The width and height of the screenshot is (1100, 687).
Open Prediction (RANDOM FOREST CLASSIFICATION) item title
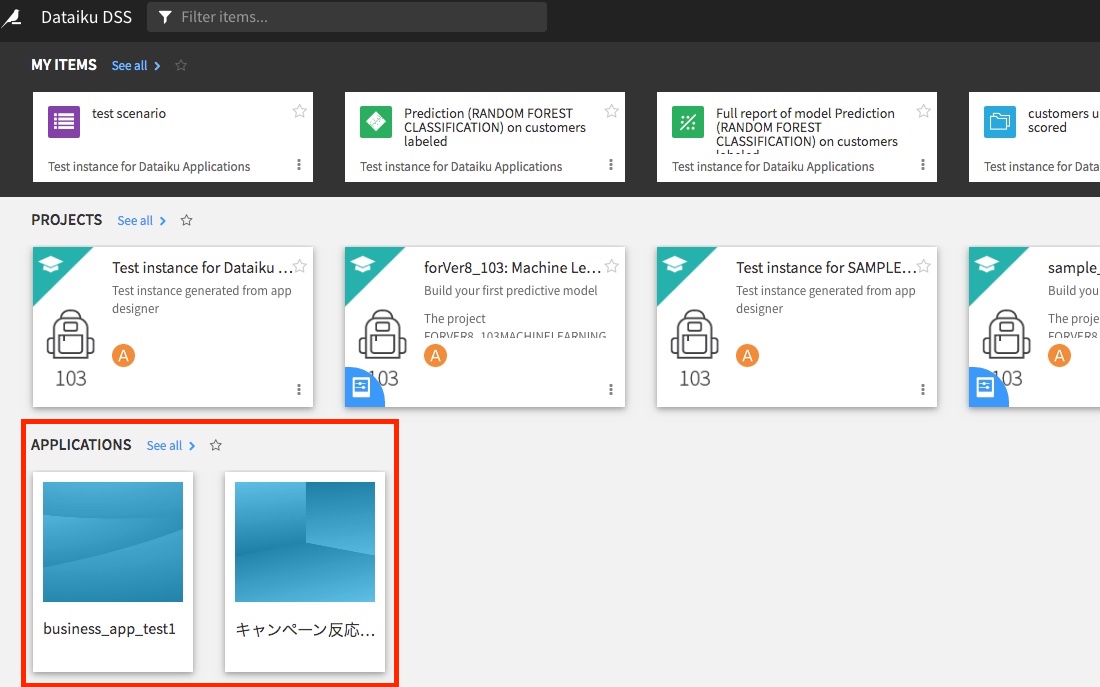point(495,127)
